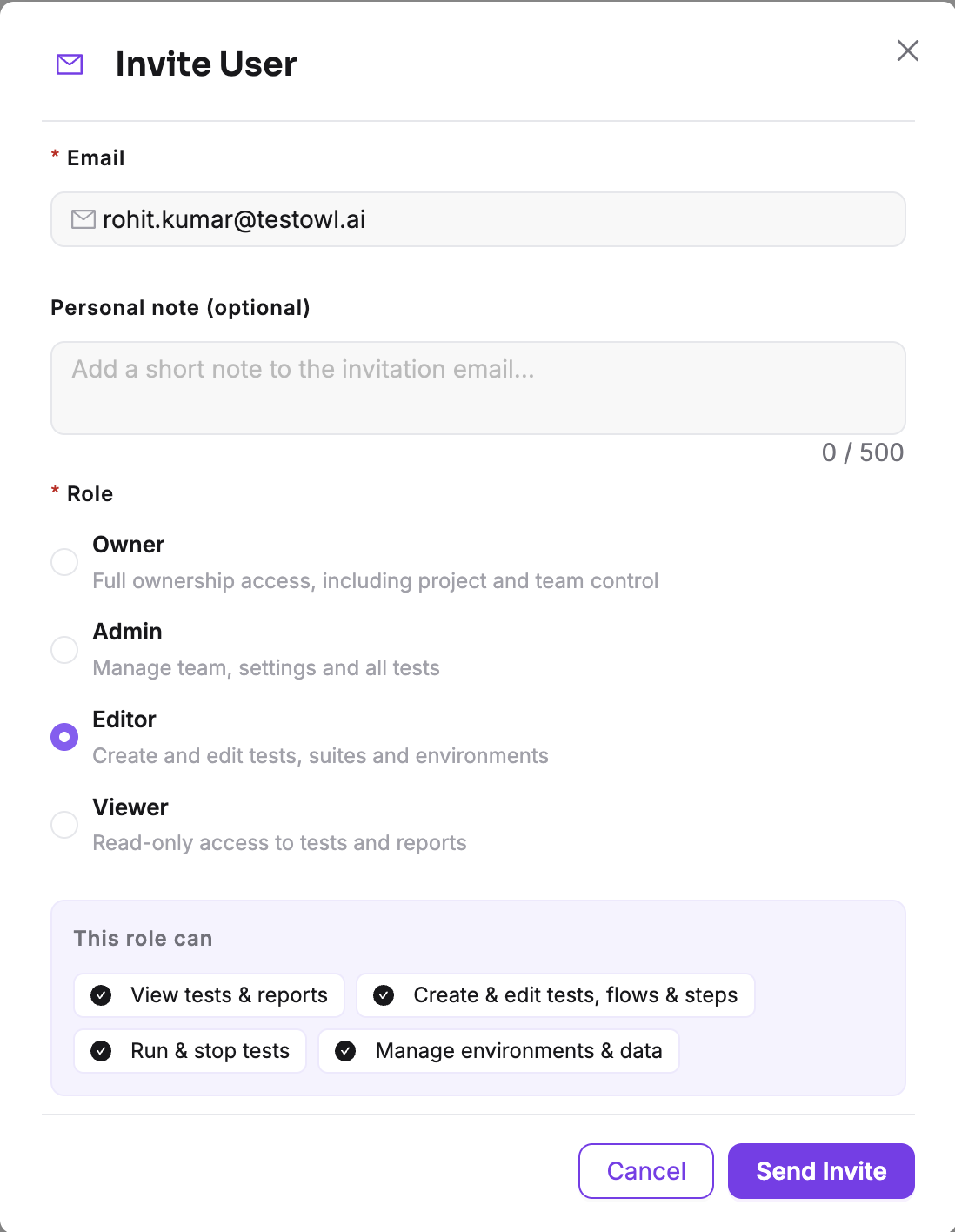Focus the Email input field

tap(478, 219)
